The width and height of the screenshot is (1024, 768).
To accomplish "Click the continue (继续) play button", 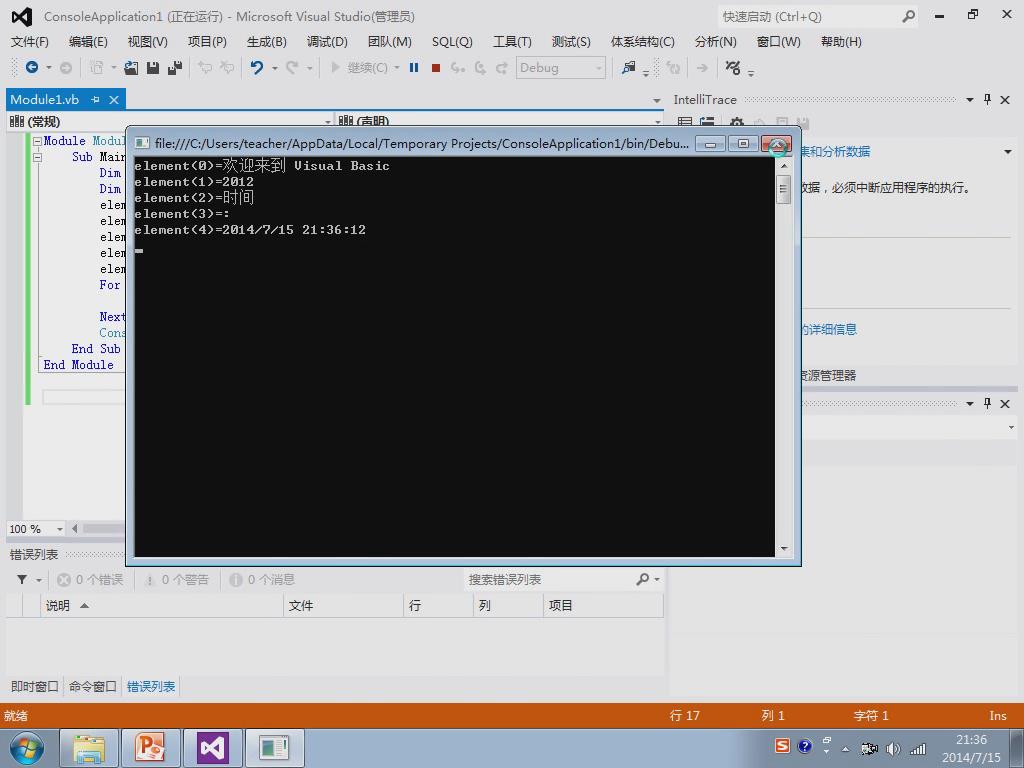I will (359, 67).
